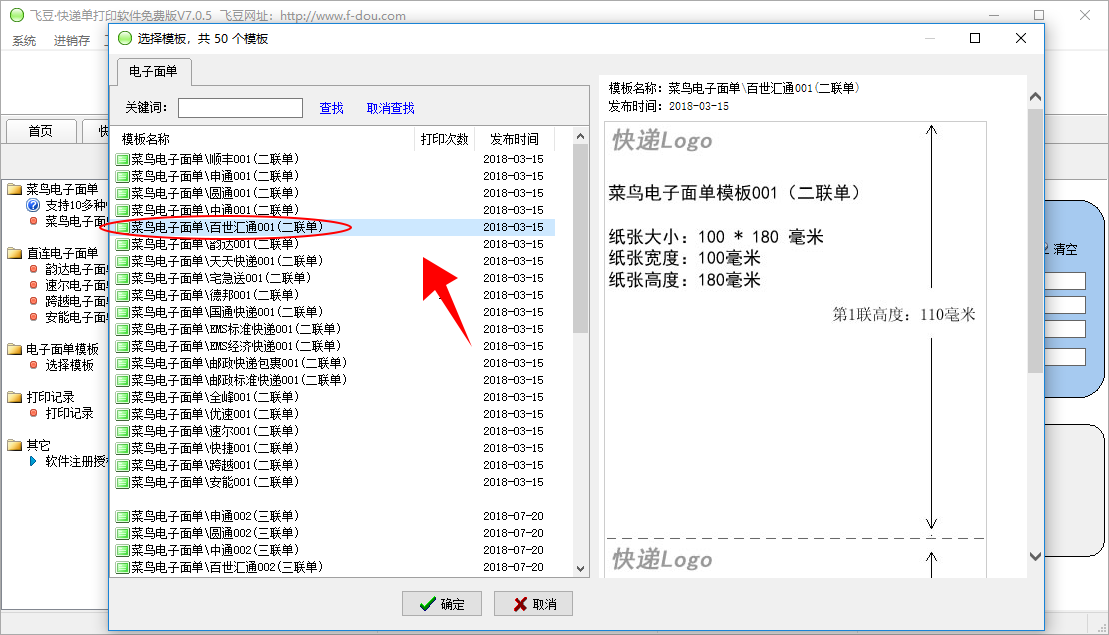Click the template icon beside 宅急送001(二联单)
The image size is (1109, 635).
(122, 279)
